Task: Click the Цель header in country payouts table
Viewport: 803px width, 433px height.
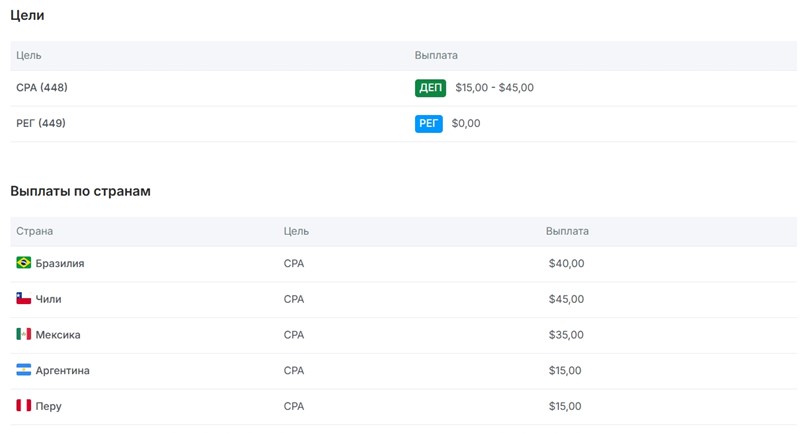Action: 296,231
